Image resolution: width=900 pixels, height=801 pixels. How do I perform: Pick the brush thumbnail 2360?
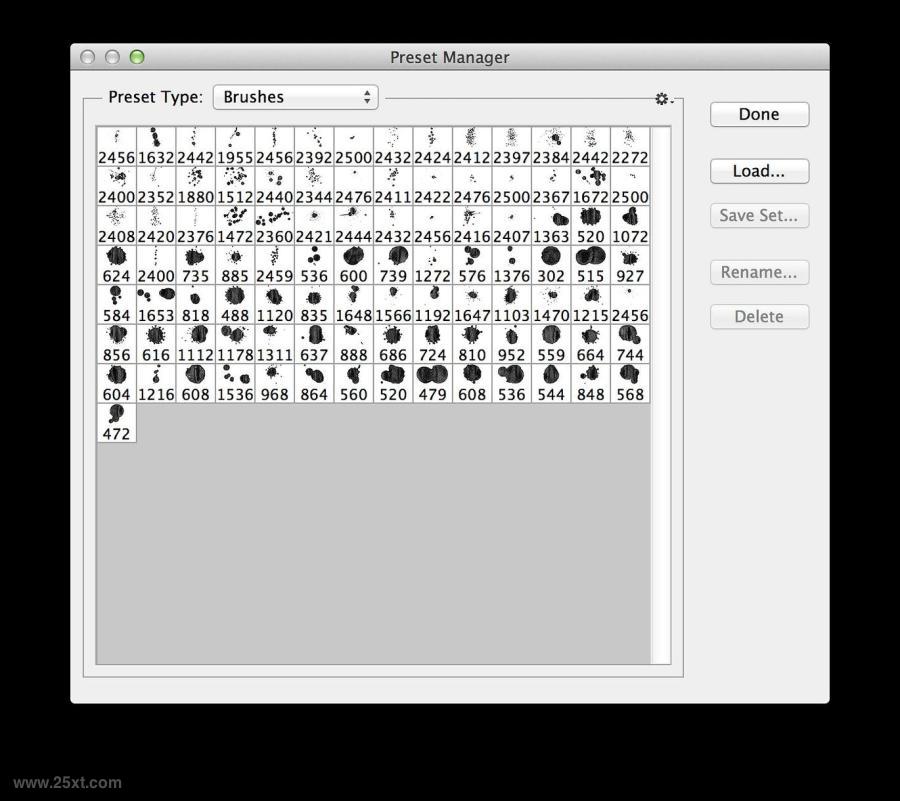(274, 226)
